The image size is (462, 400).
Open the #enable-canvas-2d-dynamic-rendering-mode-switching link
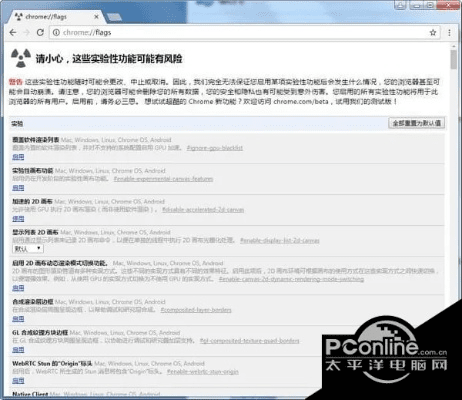coord(291,279)
